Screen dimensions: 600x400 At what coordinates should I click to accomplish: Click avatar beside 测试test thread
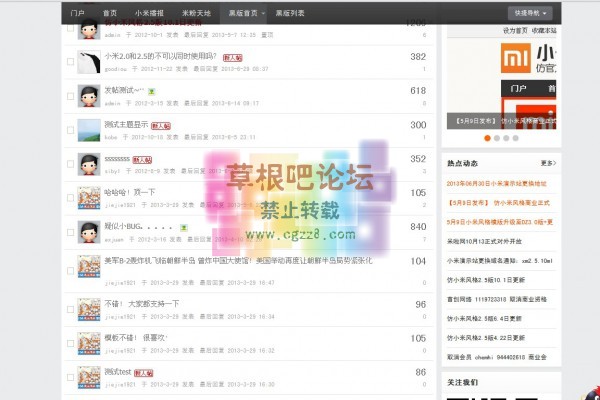click(x=89, y=377)
